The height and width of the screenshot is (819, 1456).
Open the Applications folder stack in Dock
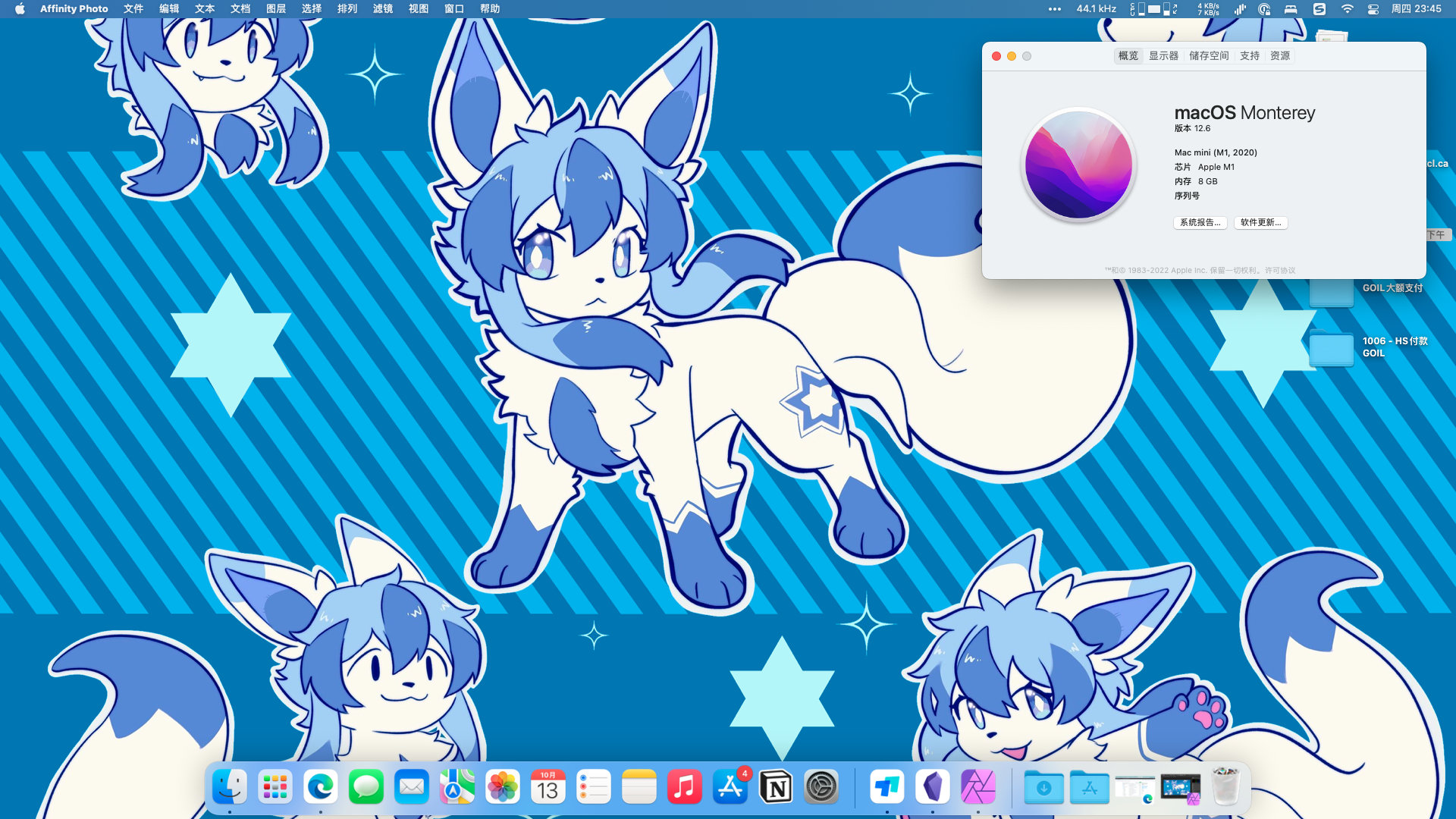coord(1089,787)
